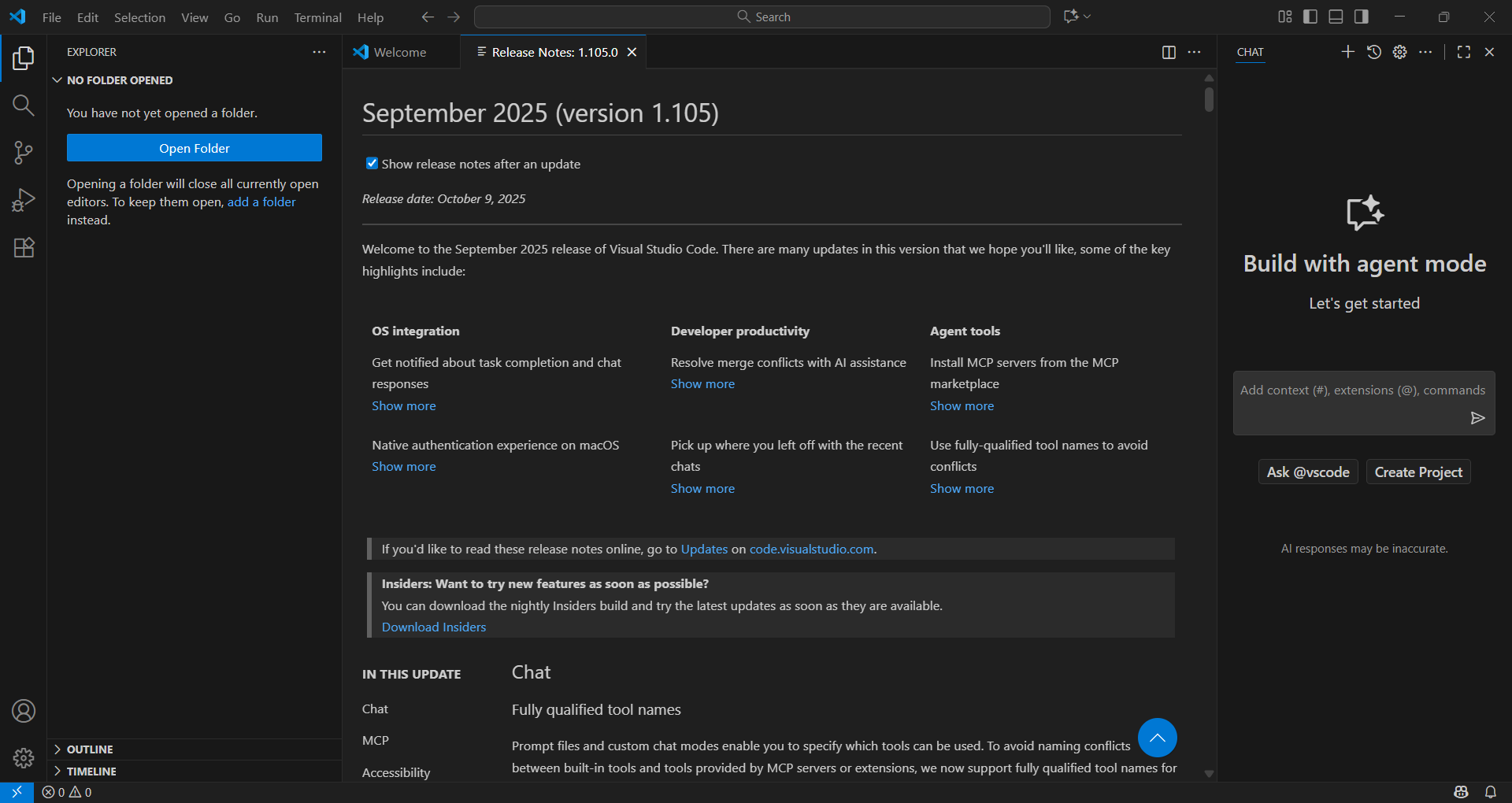
Task: Go back with the navigation arrow
Action: 428,17
